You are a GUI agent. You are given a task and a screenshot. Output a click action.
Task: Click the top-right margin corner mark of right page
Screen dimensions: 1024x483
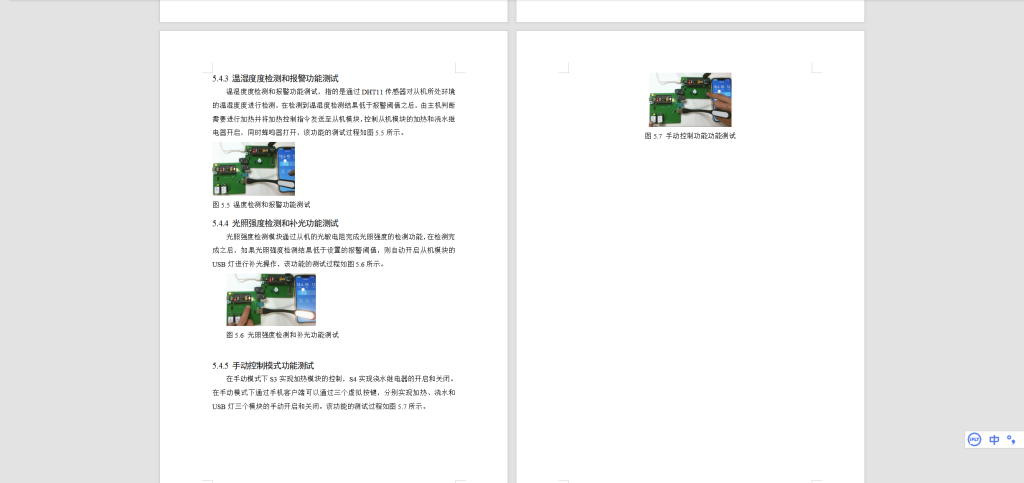tap(816, 68)
